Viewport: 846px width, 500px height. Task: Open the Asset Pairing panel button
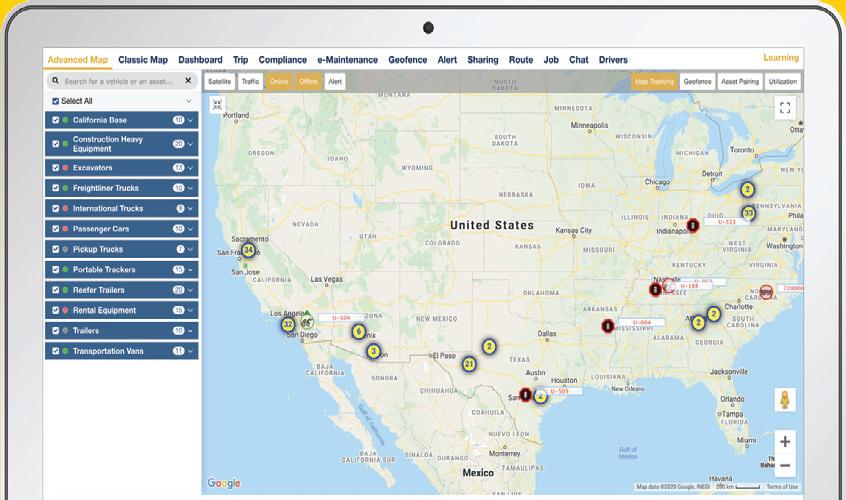pos(740,81)
